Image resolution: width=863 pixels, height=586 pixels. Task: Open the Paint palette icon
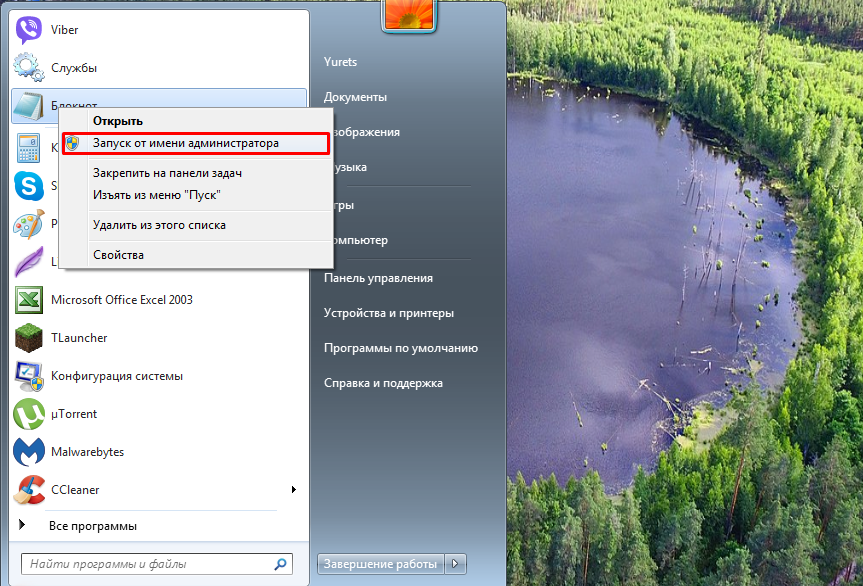pos(29,224)
